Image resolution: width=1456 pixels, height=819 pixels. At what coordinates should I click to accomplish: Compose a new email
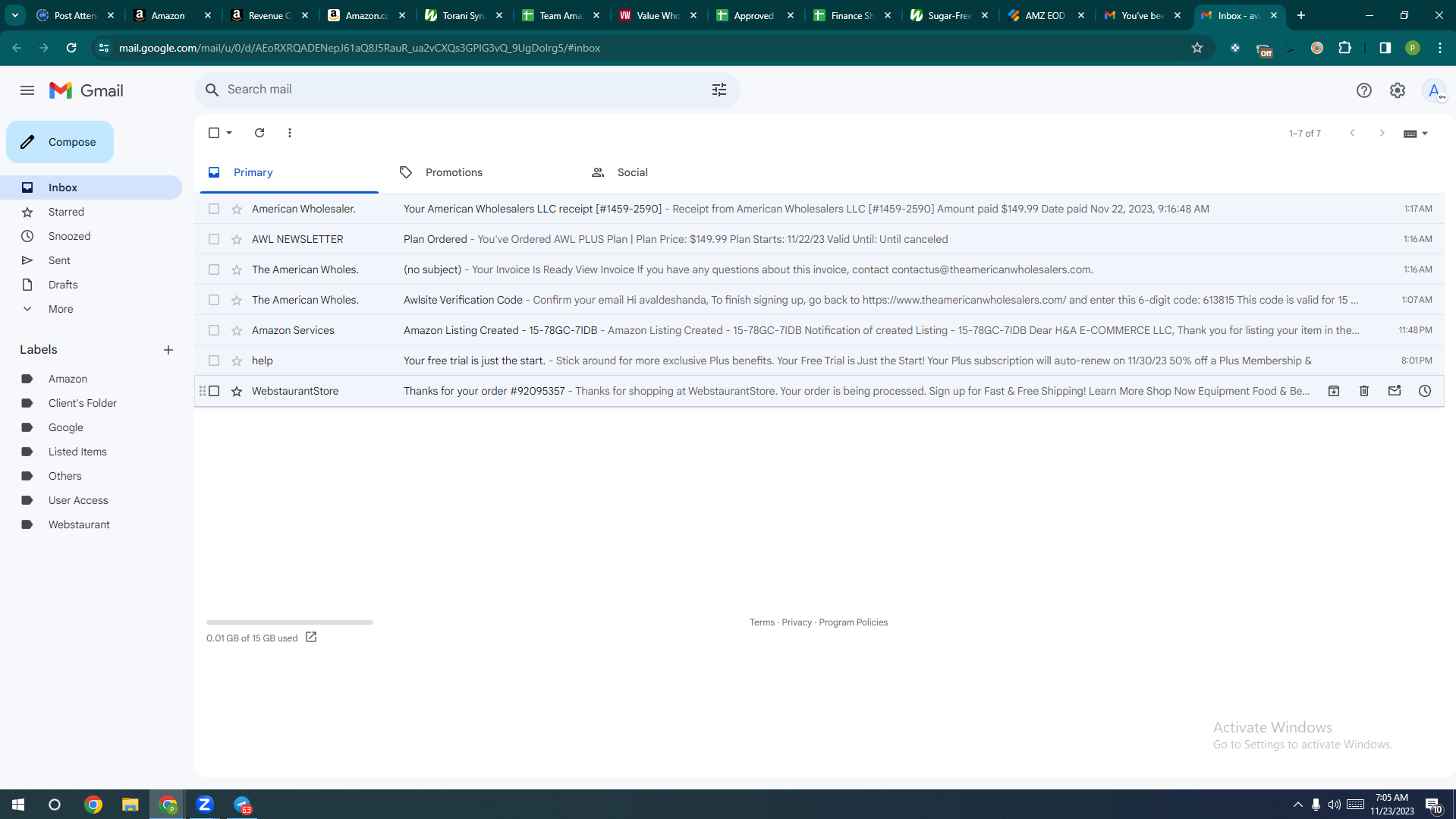tap(60, 142)
